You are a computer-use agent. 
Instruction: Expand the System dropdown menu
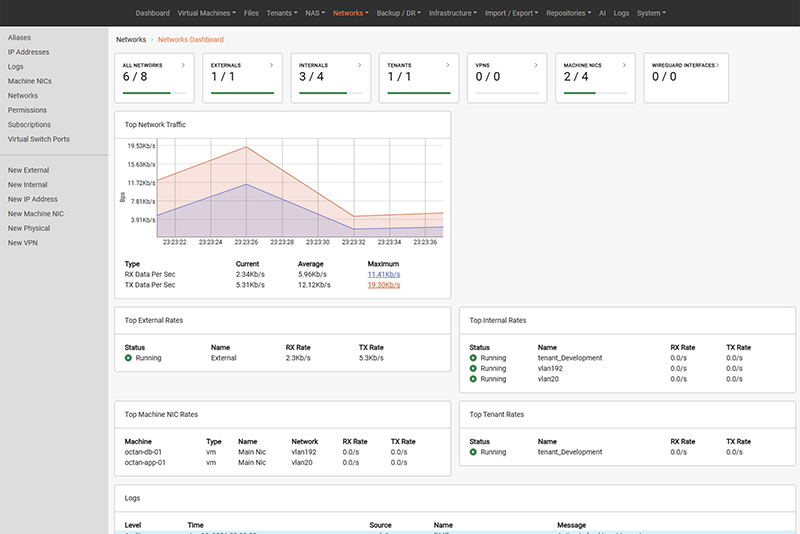tap(651, 13)
